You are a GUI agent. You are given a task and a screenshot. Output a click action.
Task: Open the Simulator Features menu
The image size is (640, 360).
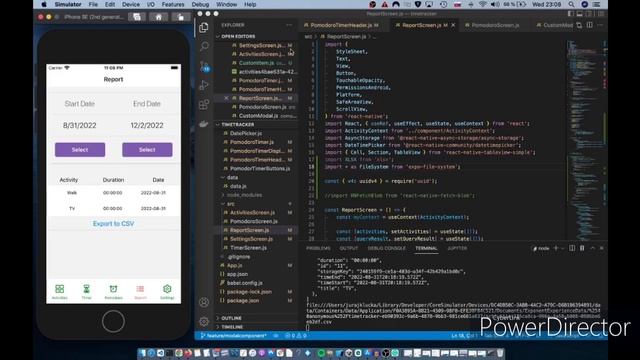173,4
